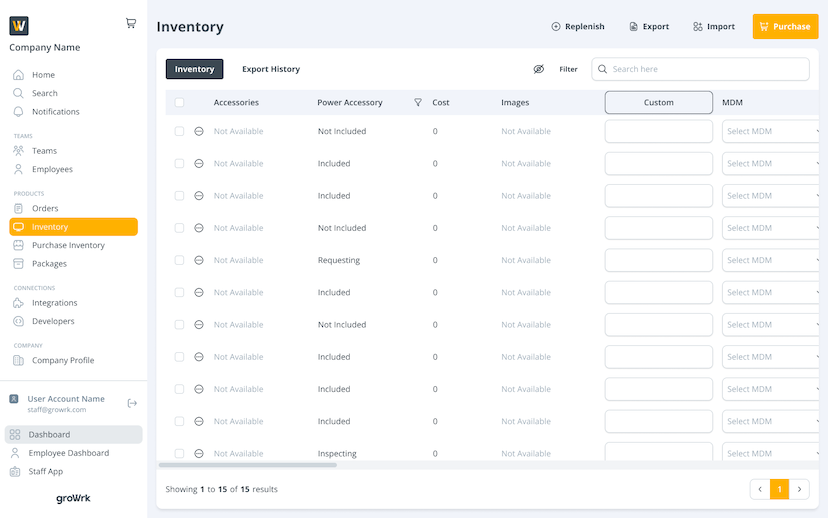This screenshot has width=828, height=518.
Task: Click the Search here input field
Action: [x=705, y=69]
